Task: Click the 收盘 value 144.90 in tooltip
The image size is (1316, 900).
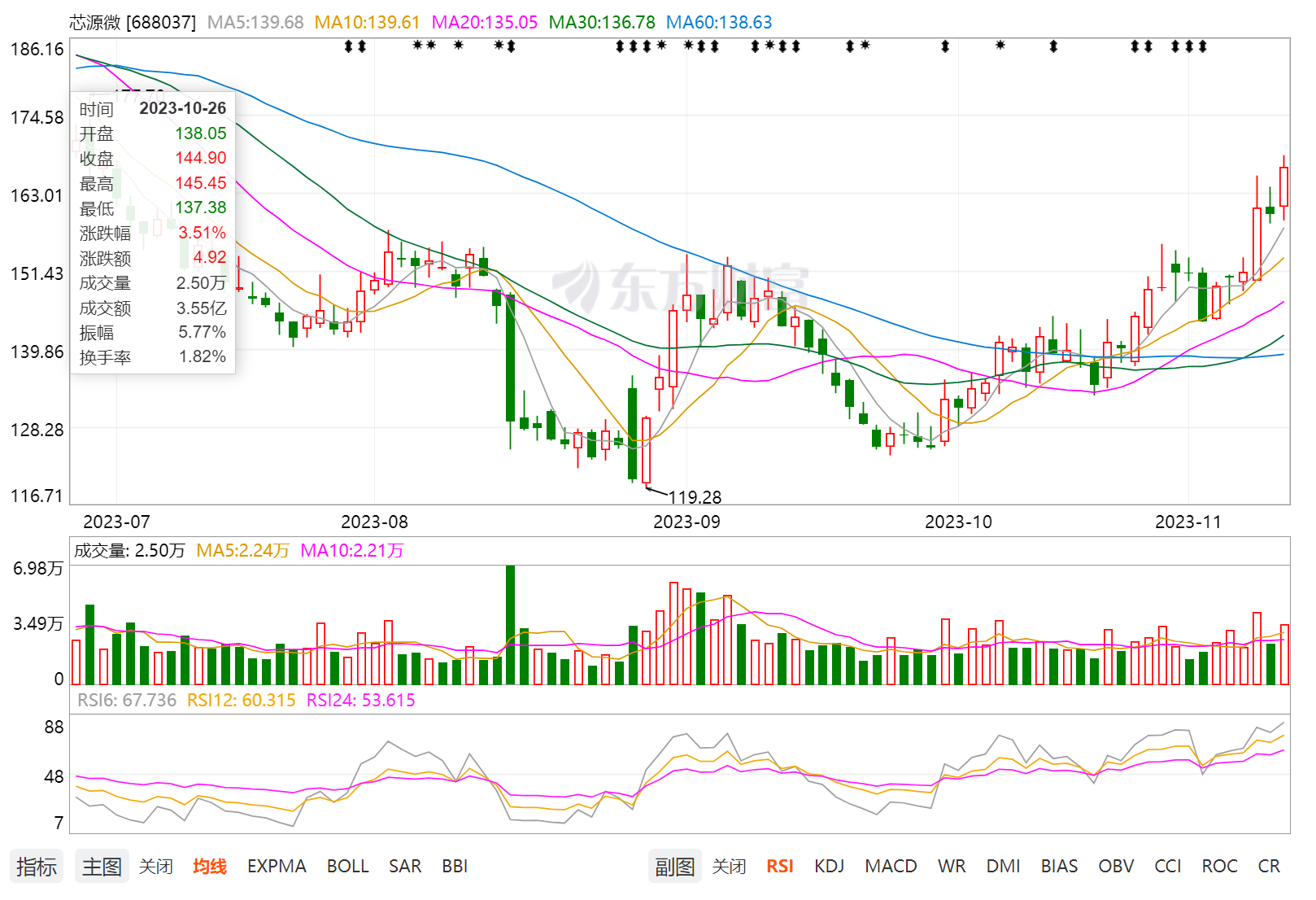Action: [x=201, y=158]
